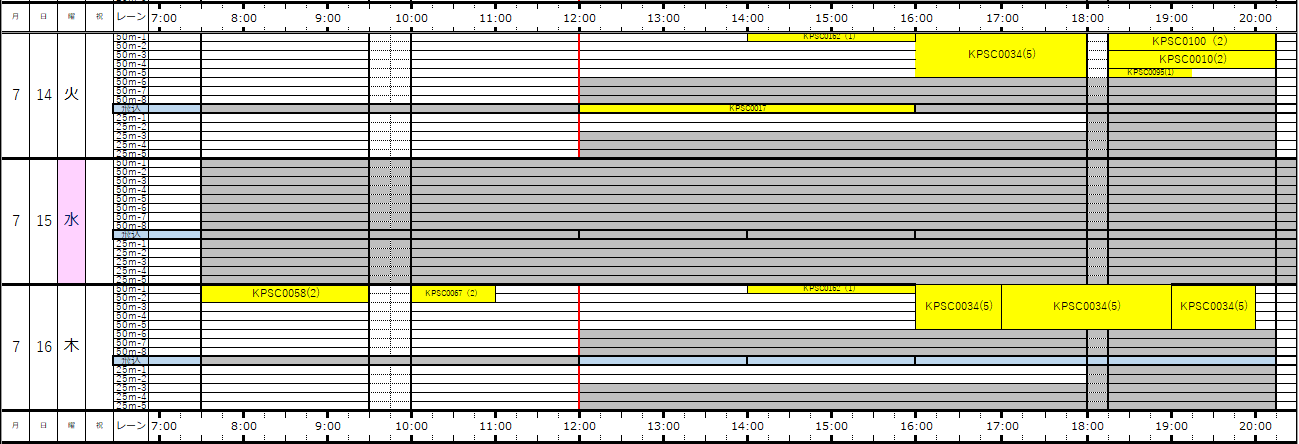Click the top レーン column header
The image size is (1299, 444).
pos(130,18)
